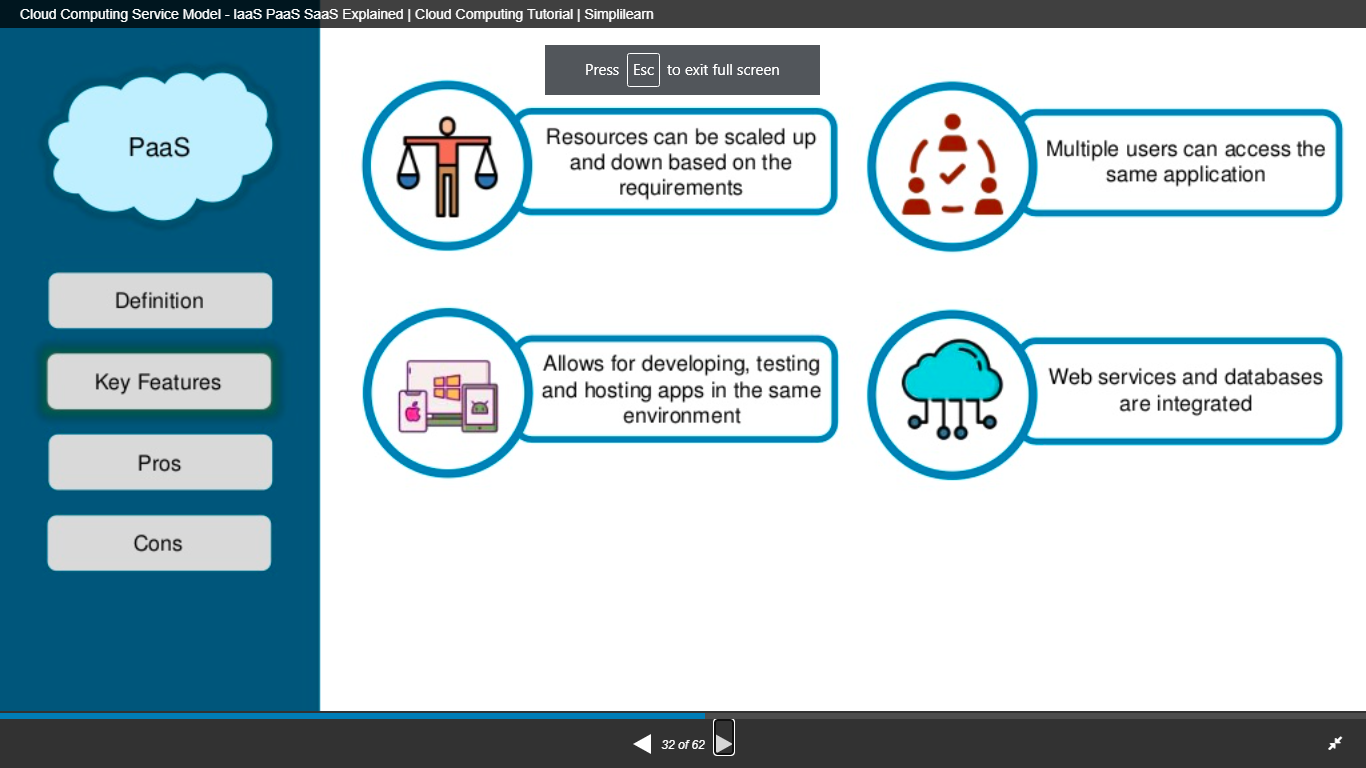Click the '32 of 62' slide counter

[x=683, y=745]
